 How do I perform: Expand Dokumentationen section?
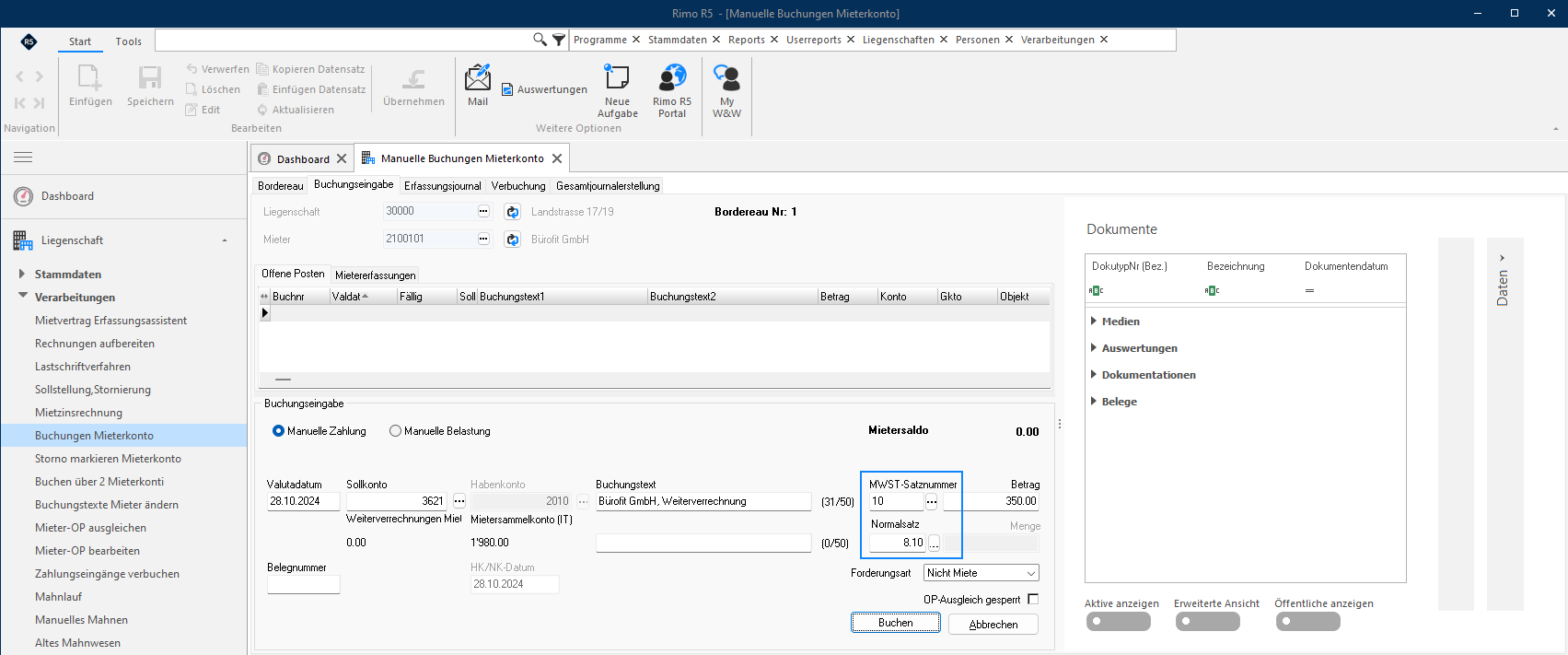(x=1094, y=375)
